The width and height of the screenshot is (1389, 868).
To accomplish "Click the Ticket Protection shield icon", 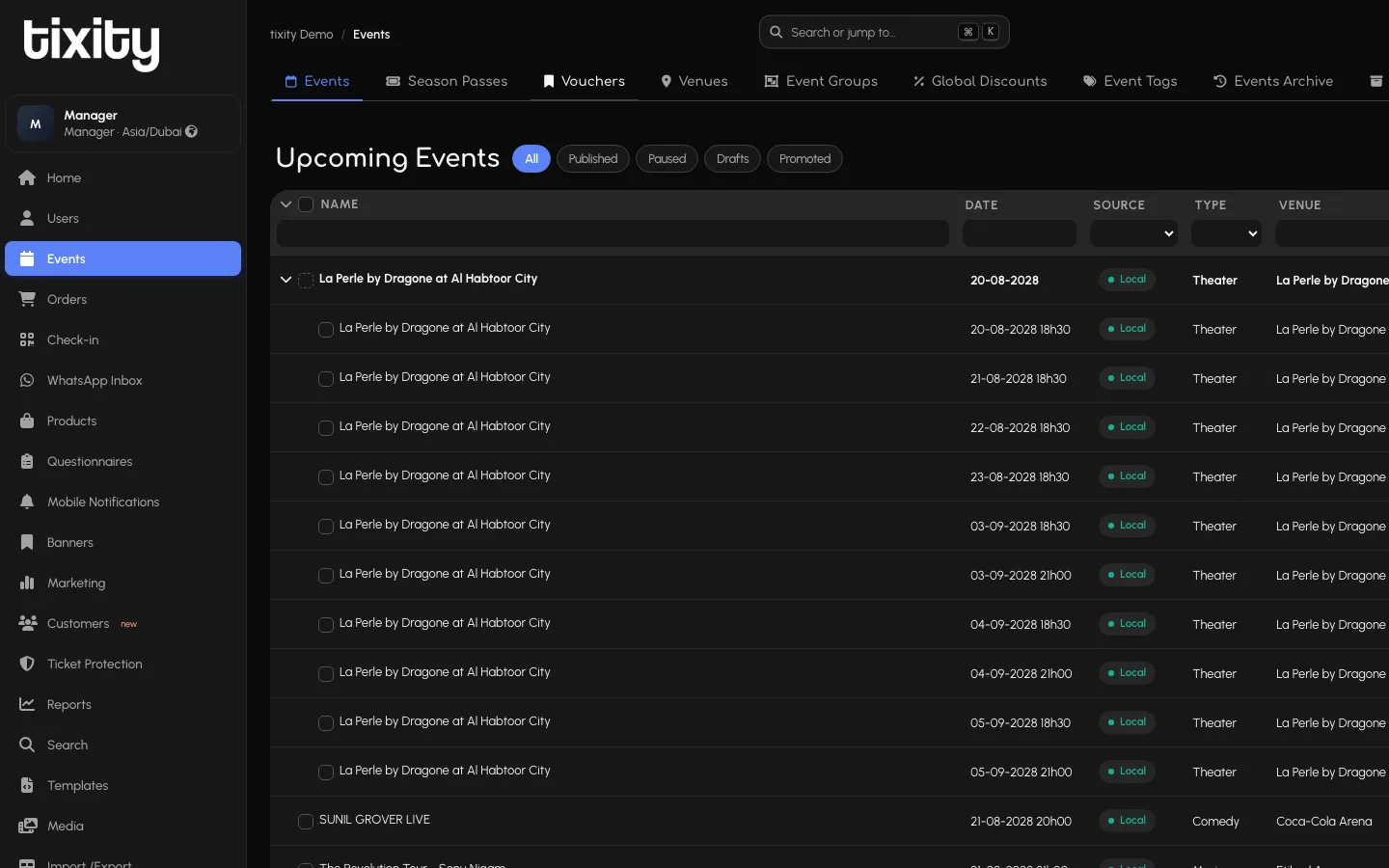I will coord(27,664).
